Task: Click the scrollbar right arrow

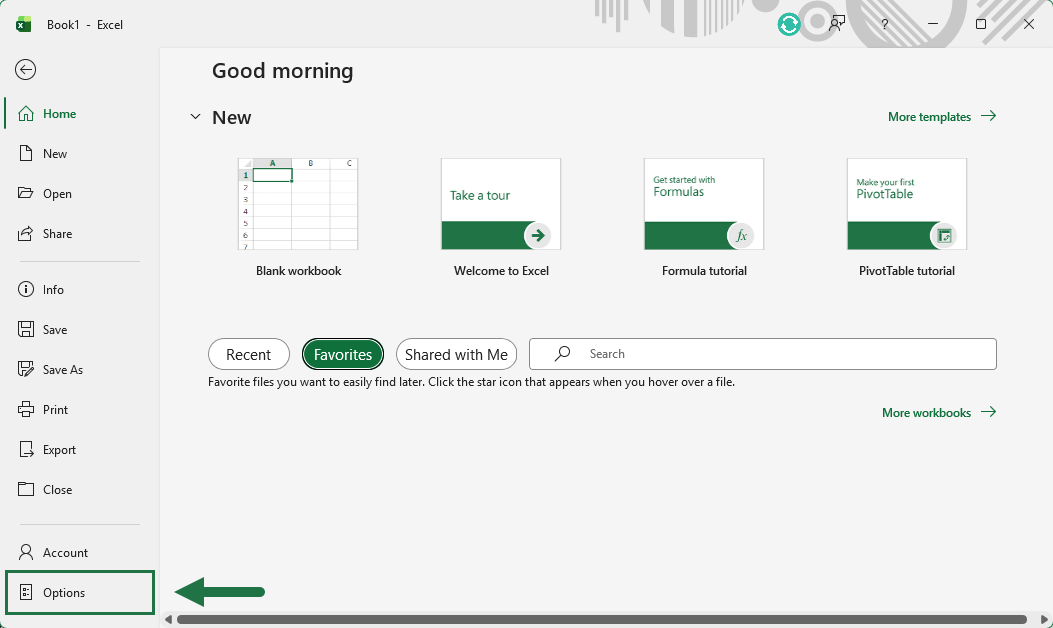Action: click(x=1044, y=619)
